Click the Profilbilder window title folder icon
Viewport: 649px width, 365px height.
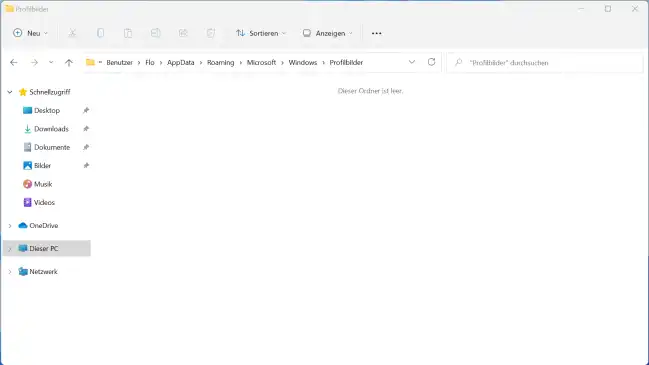9,9
